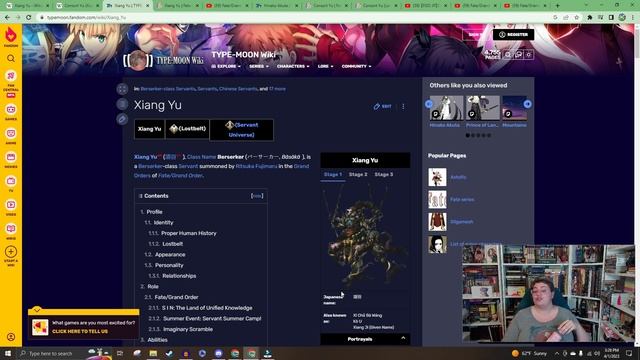Go to previous recommended carousel slide

click(x=429, y=104)
